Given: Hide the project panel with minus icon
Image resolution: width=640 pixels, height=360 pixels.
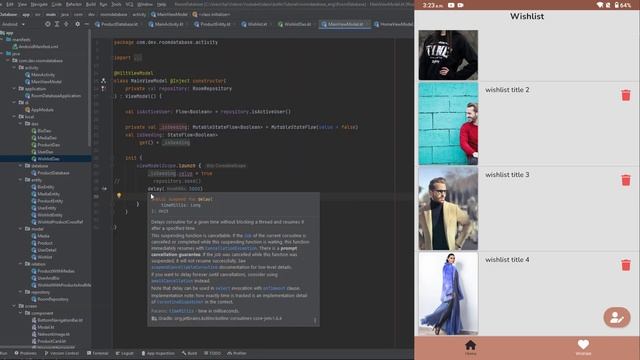Looking at the screenshot, I should [x=87, y=24].
